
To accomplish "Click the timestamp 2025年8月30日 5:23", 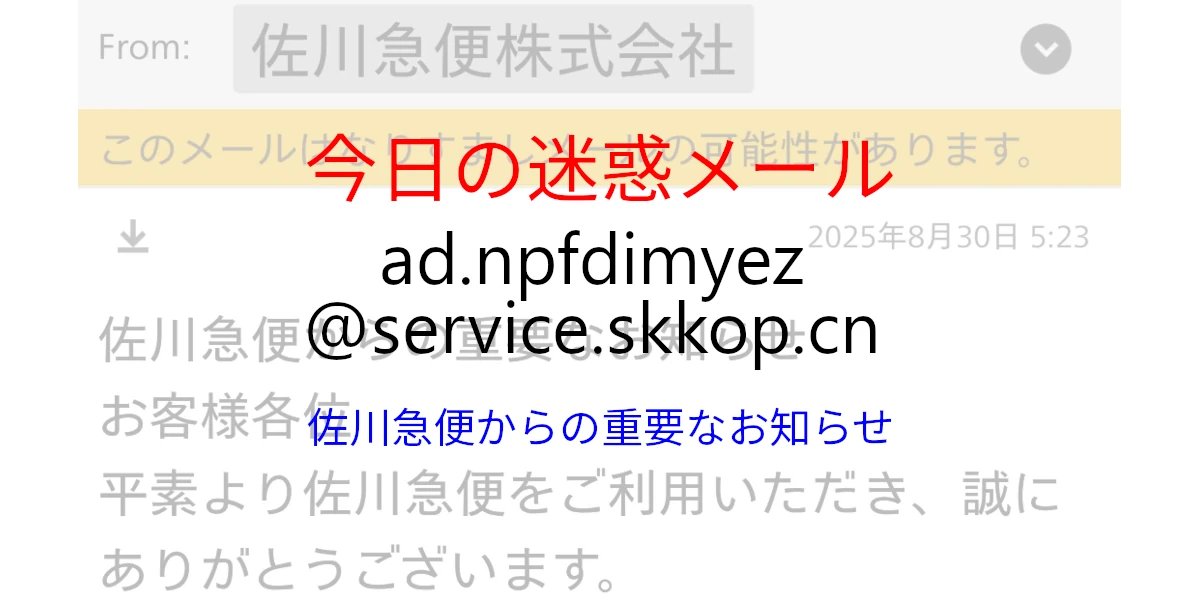I will (948, 237).
